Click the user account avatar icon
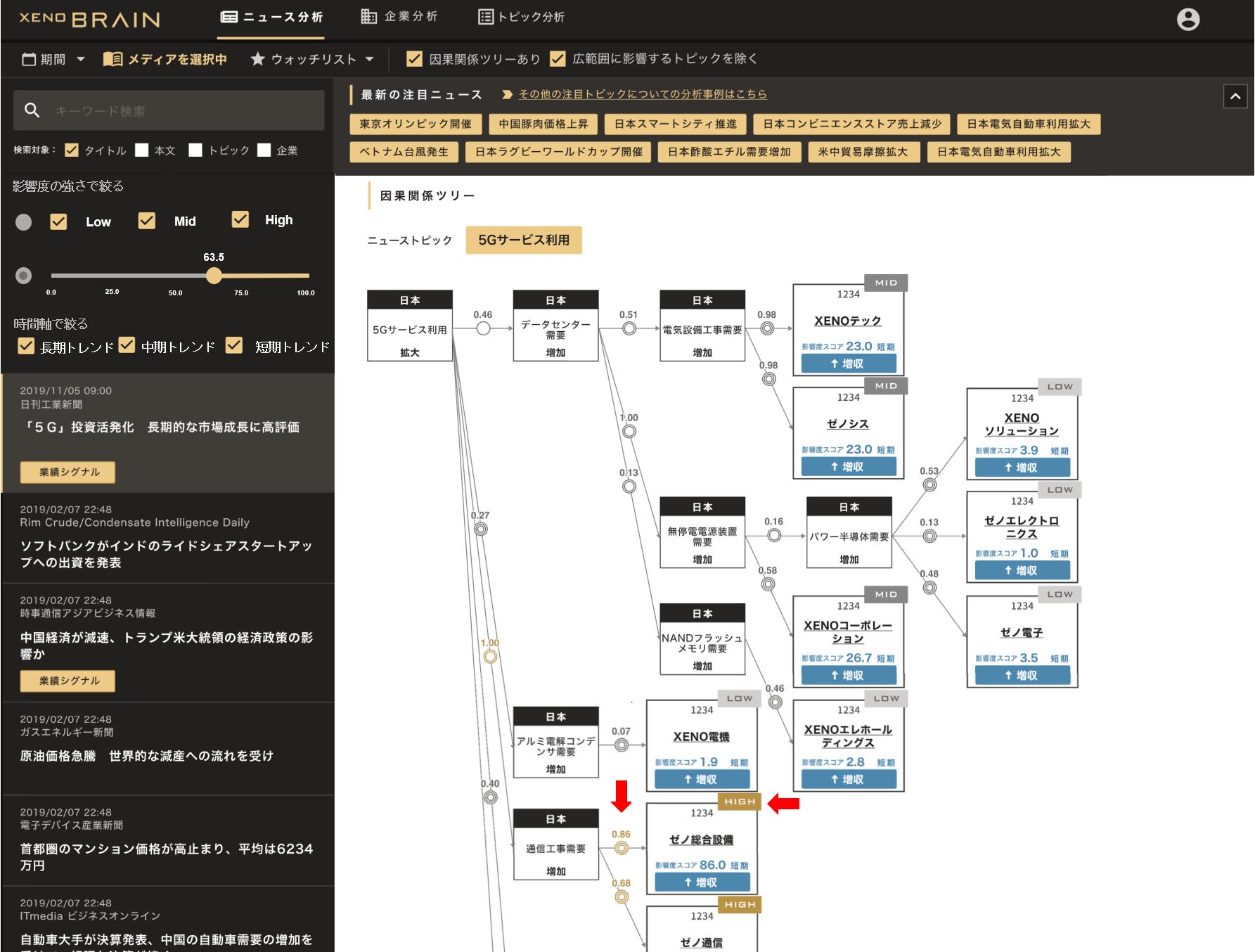Viewport: 1255px width, 952px height. pyautogui.click(x=1188, y=19)
